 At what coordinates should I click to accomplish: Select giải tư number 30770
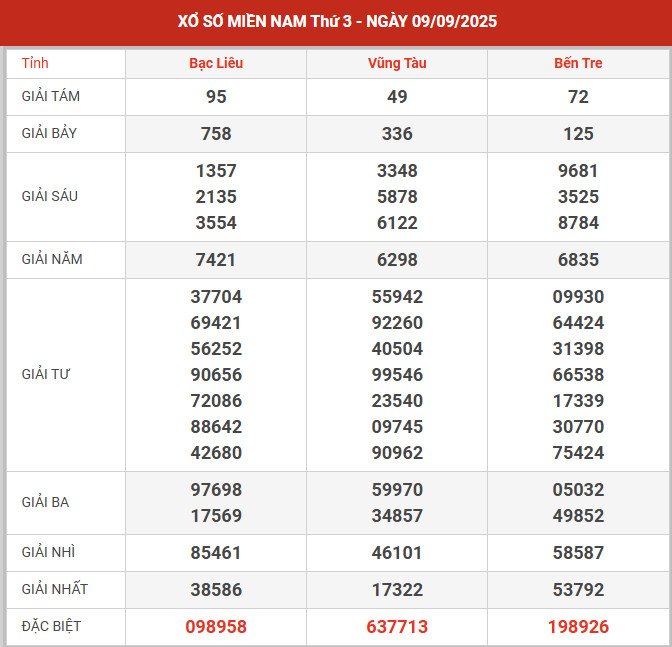pyautogui.click(x=578, y=427)
